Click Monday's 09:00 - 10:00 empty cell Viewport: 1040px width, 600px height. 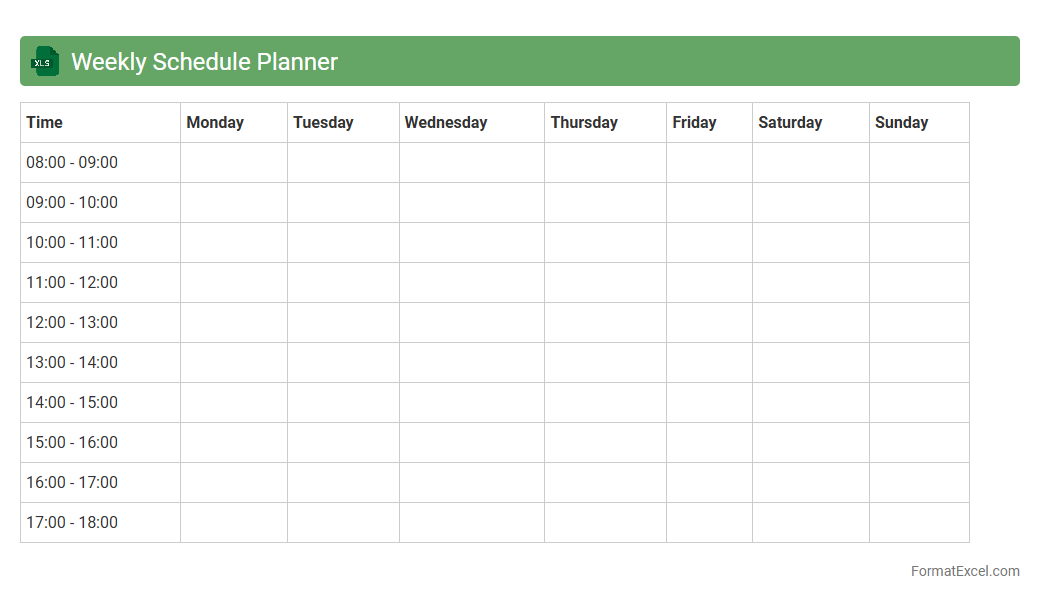234,202
